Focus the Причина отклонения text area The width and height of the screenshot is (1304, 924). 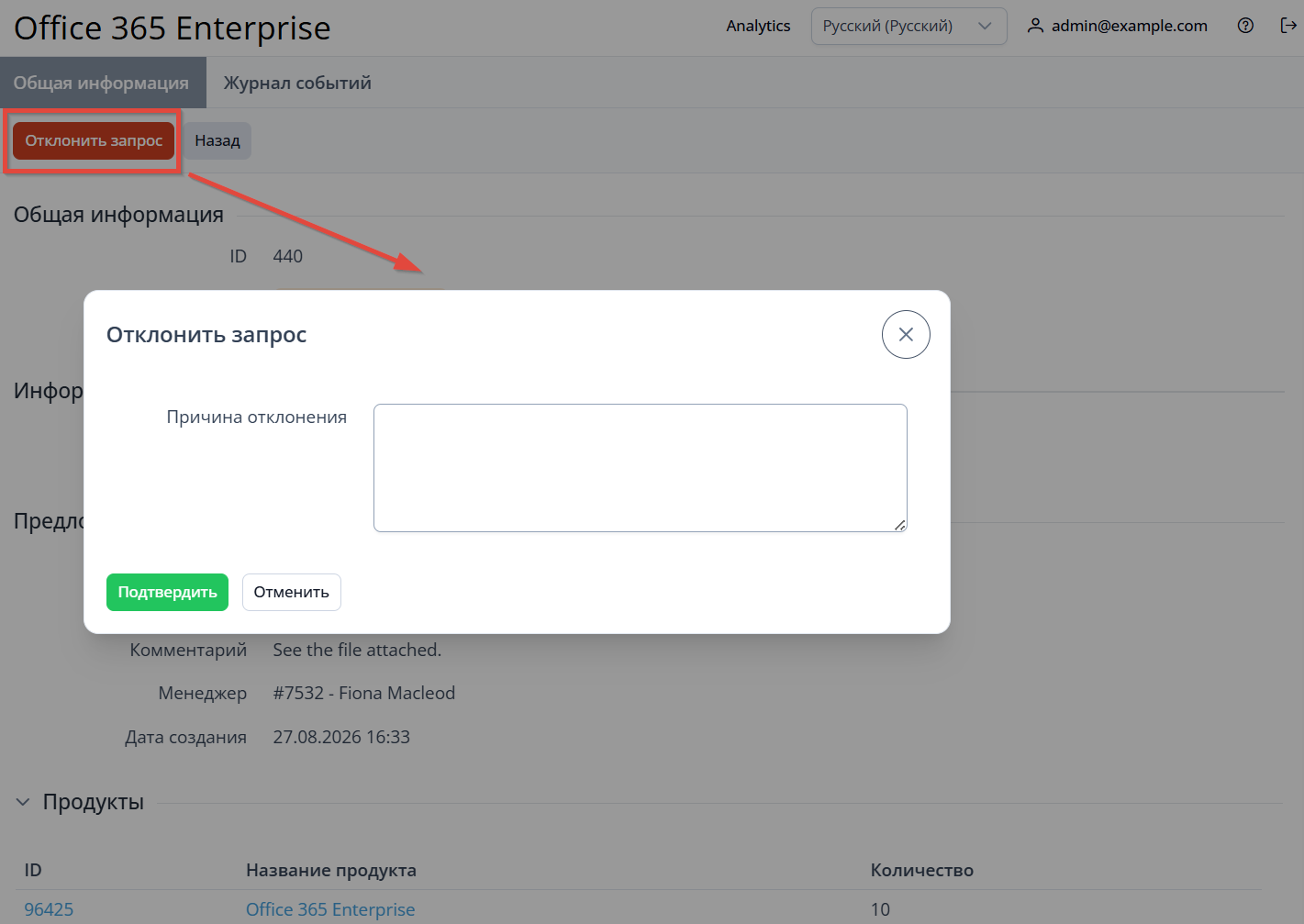point(641,468)
